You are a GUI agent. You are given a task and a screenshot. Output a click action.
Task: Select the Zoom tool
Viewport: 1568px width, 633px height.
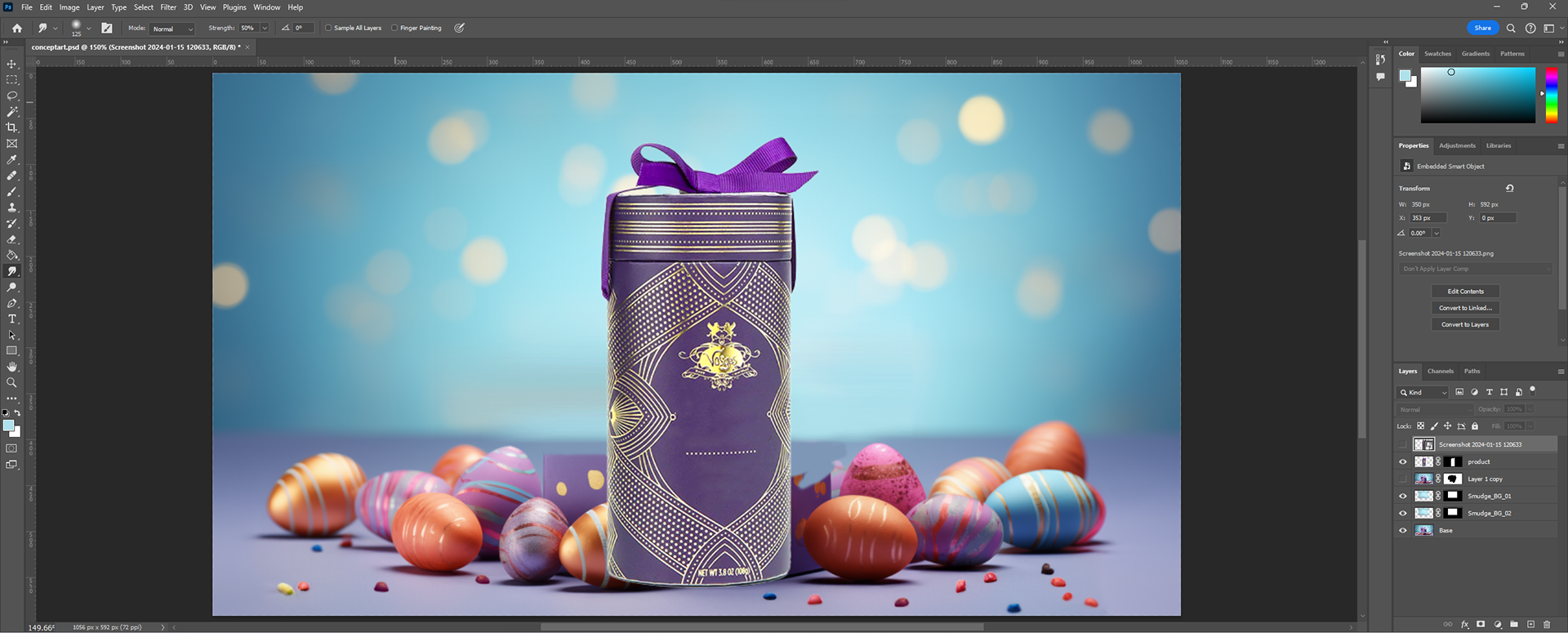[x=11, y=383]
